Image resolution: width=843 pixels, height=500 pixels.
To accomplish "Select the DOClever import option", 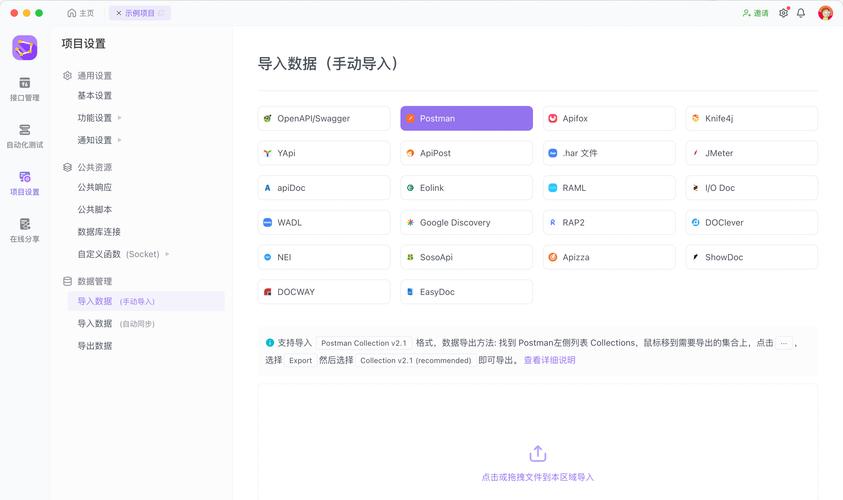I will [x=752, y=223].
